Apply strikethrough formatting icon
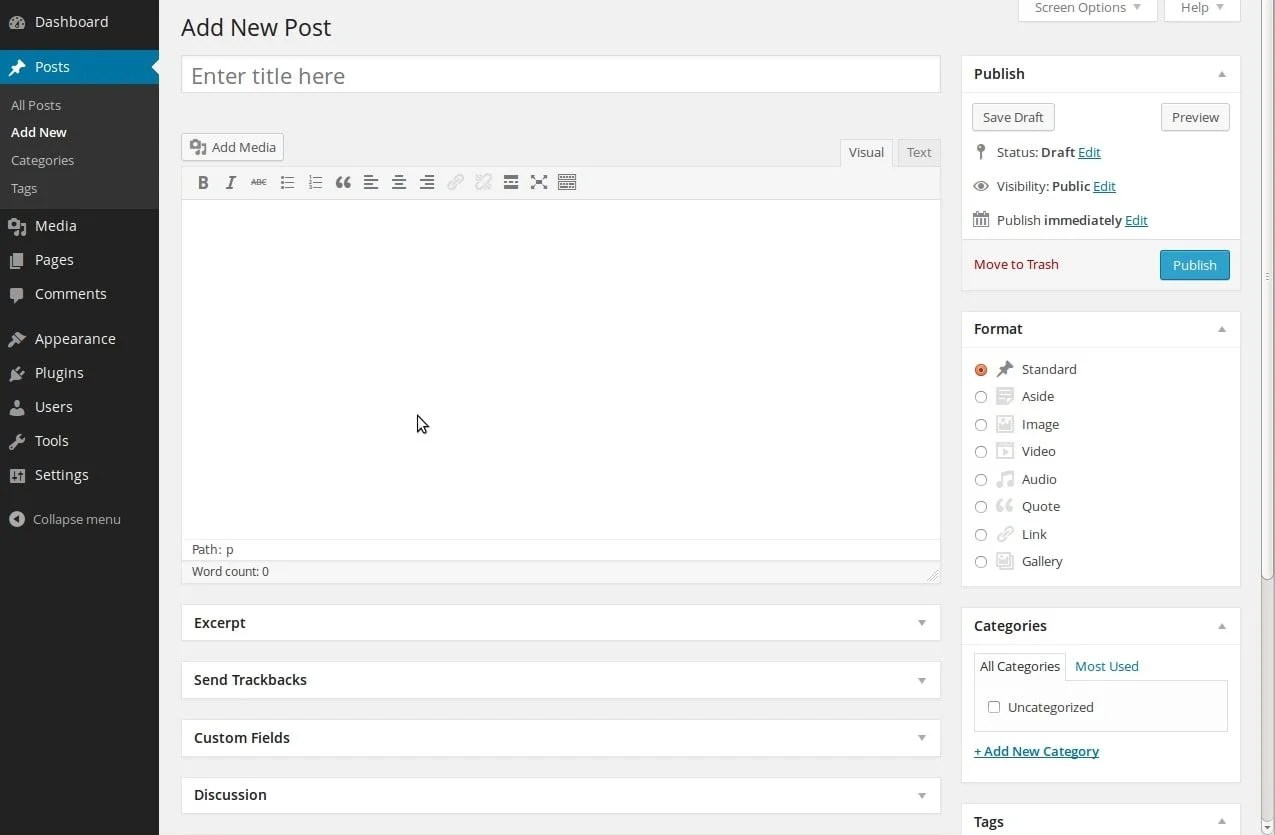 pos(259,182)
